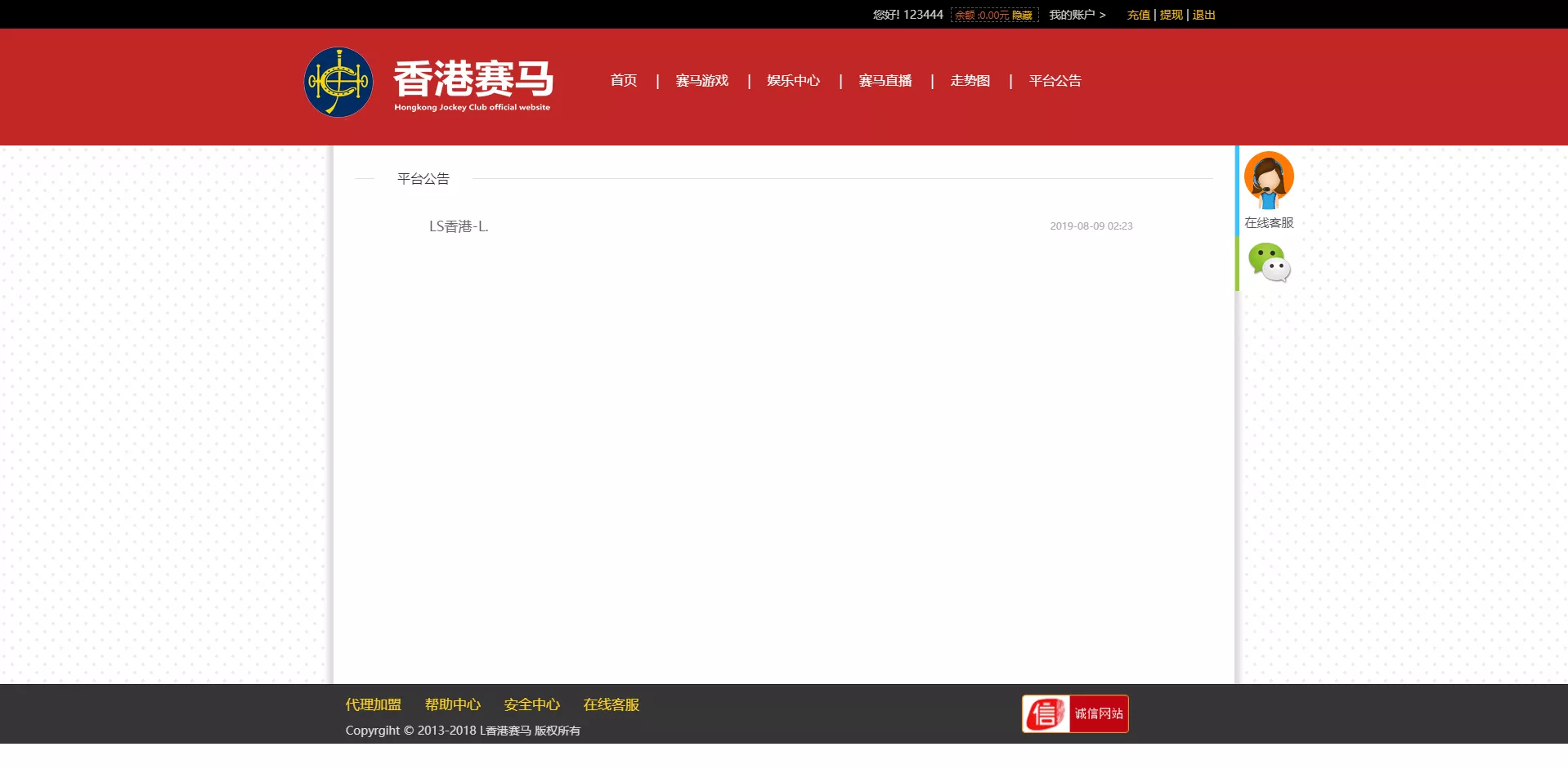Click 在线客服 in the footer
This screenshot has height=769, width=1568.
610,704
